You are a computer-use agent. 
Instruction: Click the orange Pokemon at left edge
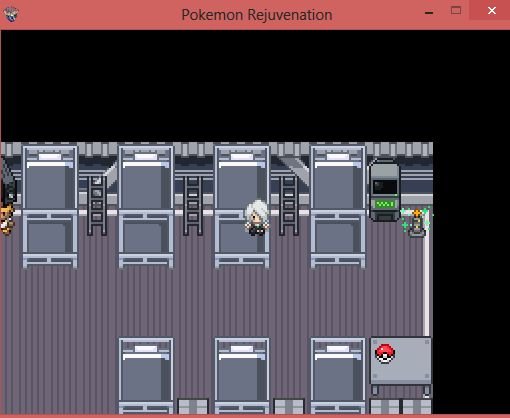[x=6, y=220]
